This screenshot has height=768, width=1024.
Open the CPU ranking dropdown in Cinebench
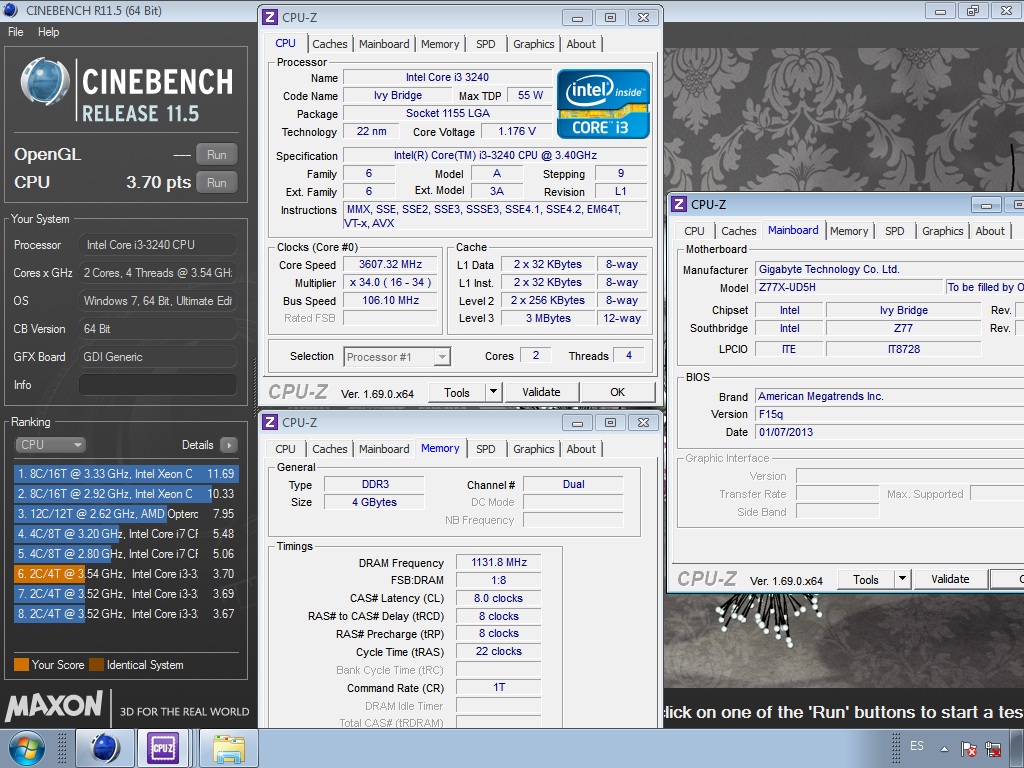coord(50,445)
